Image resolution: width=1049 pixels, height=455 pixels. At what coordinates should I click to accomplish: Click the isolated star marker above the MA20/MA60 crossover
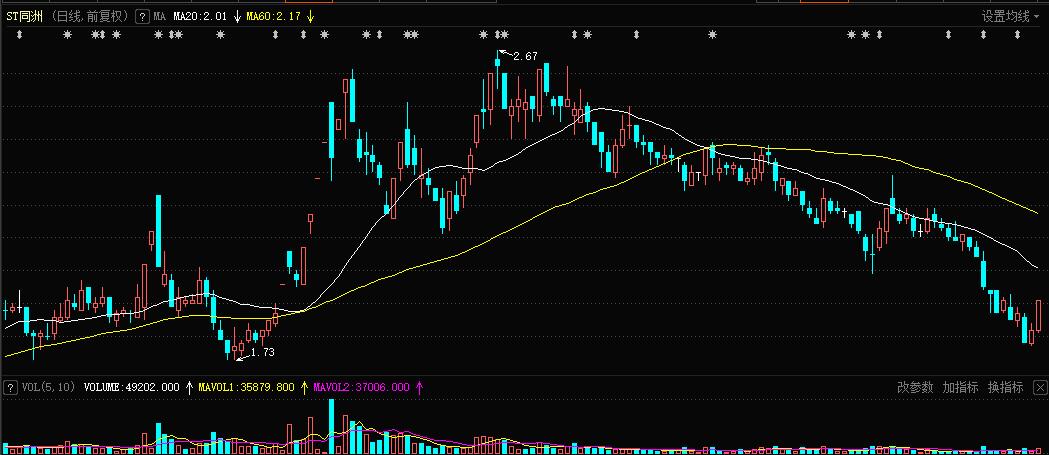pyautogui.click(x=712, y=35)
